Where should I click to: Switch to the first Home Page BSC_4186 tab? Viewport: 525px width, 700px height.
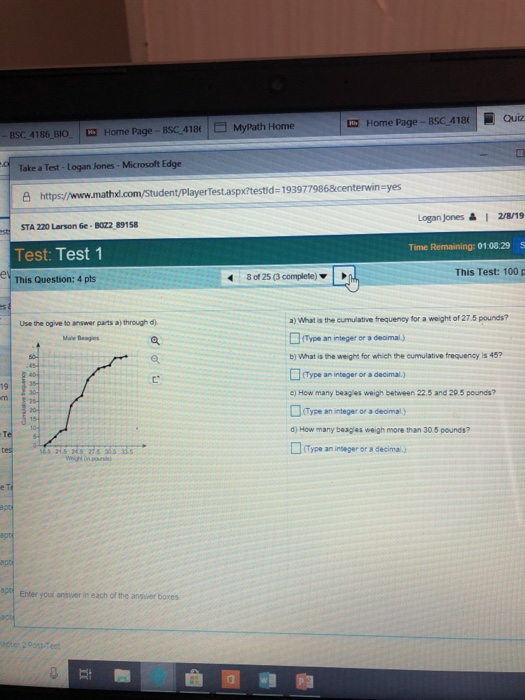[144, 131]
